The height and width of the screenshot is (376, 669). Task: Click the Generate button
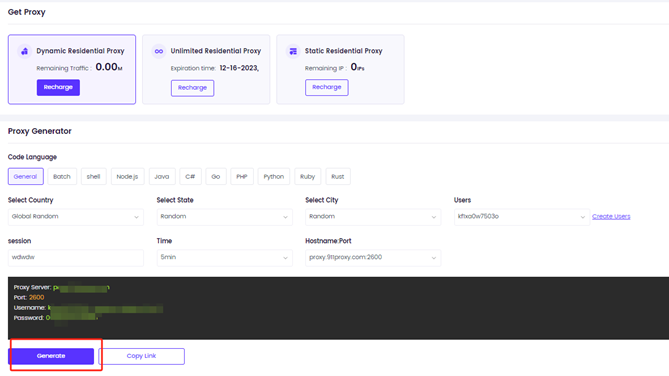(x=51, y=356)
